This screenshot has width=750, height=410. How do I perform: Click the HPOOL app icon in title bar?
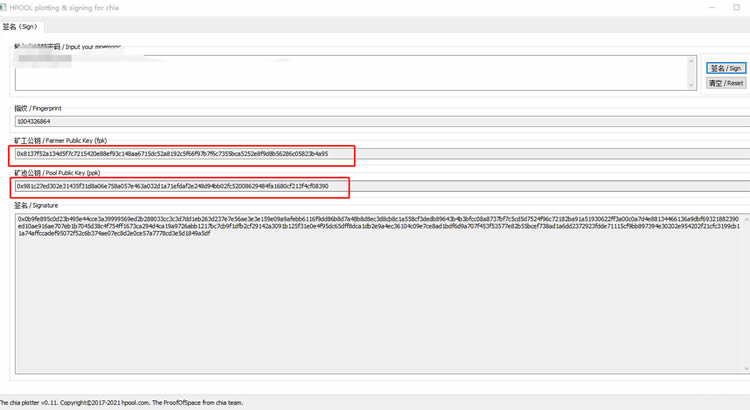click(x=3, y=7)
